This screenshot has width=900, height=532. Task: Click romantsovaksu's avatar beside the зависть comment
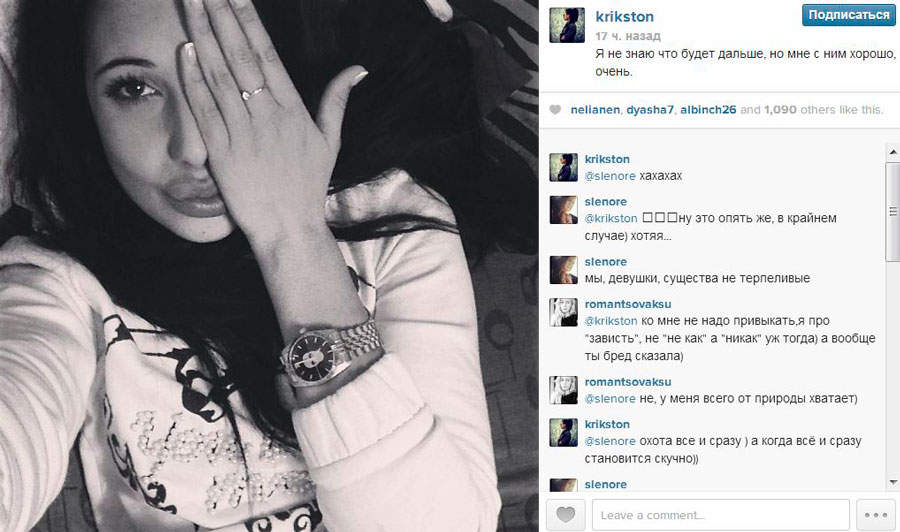coord(564,312)
